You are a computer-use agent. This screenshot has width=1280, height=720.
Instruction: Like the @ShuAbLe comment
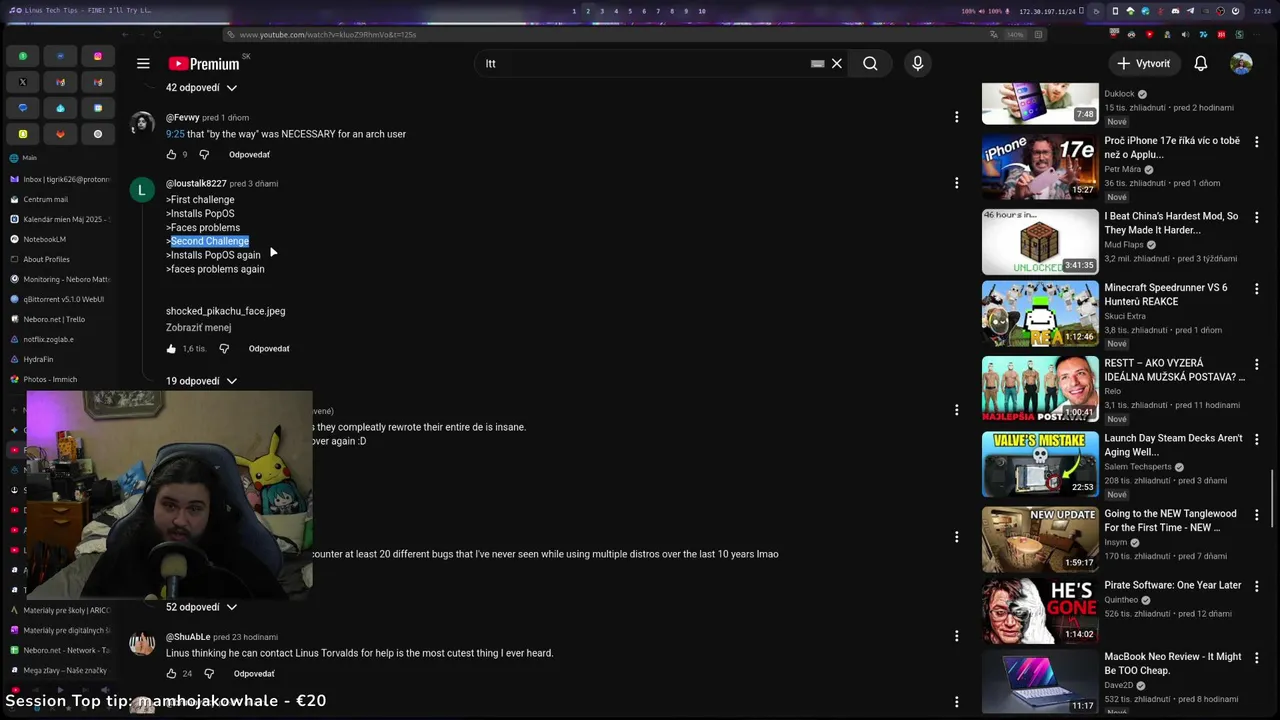tap(171, 674)
